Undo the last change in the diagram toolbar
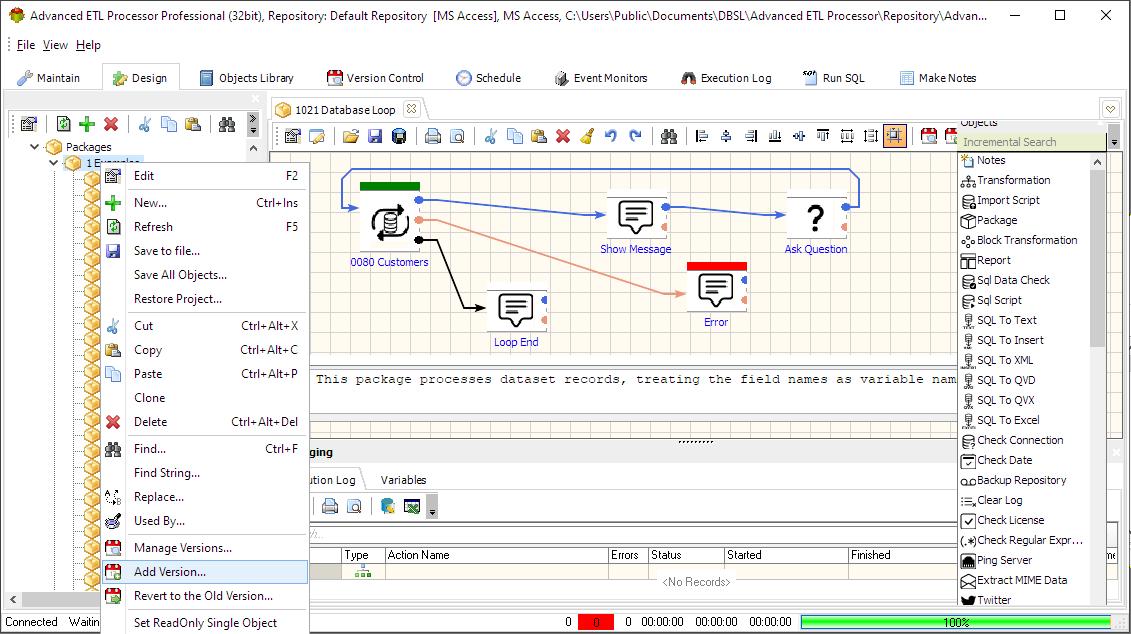Viewport: 1131px width, 634px height. click(611, 136)
